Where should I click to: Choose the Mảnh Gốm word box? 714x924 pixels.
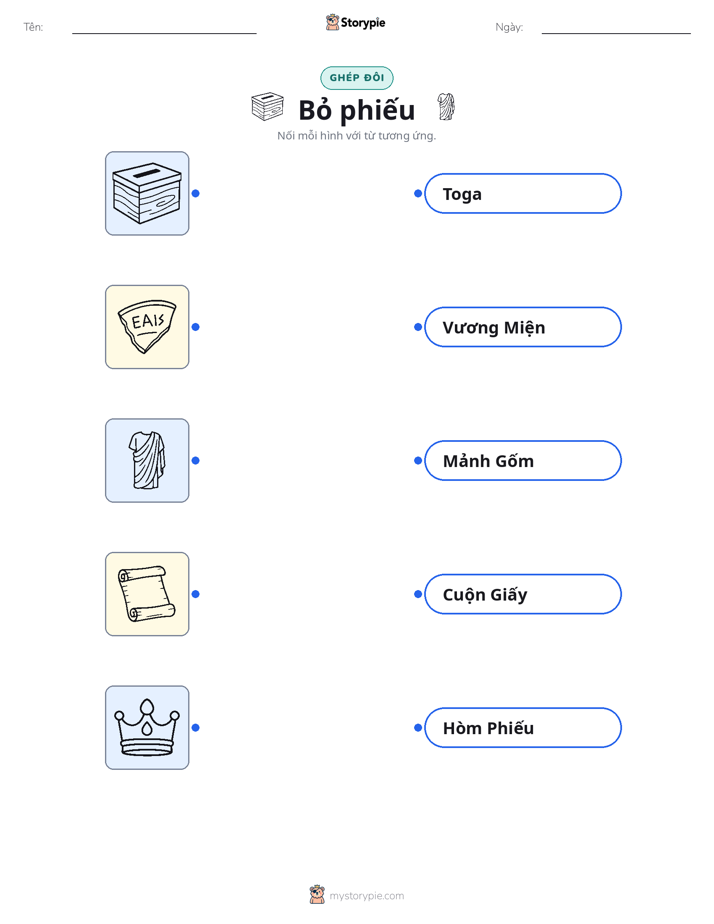523,460
